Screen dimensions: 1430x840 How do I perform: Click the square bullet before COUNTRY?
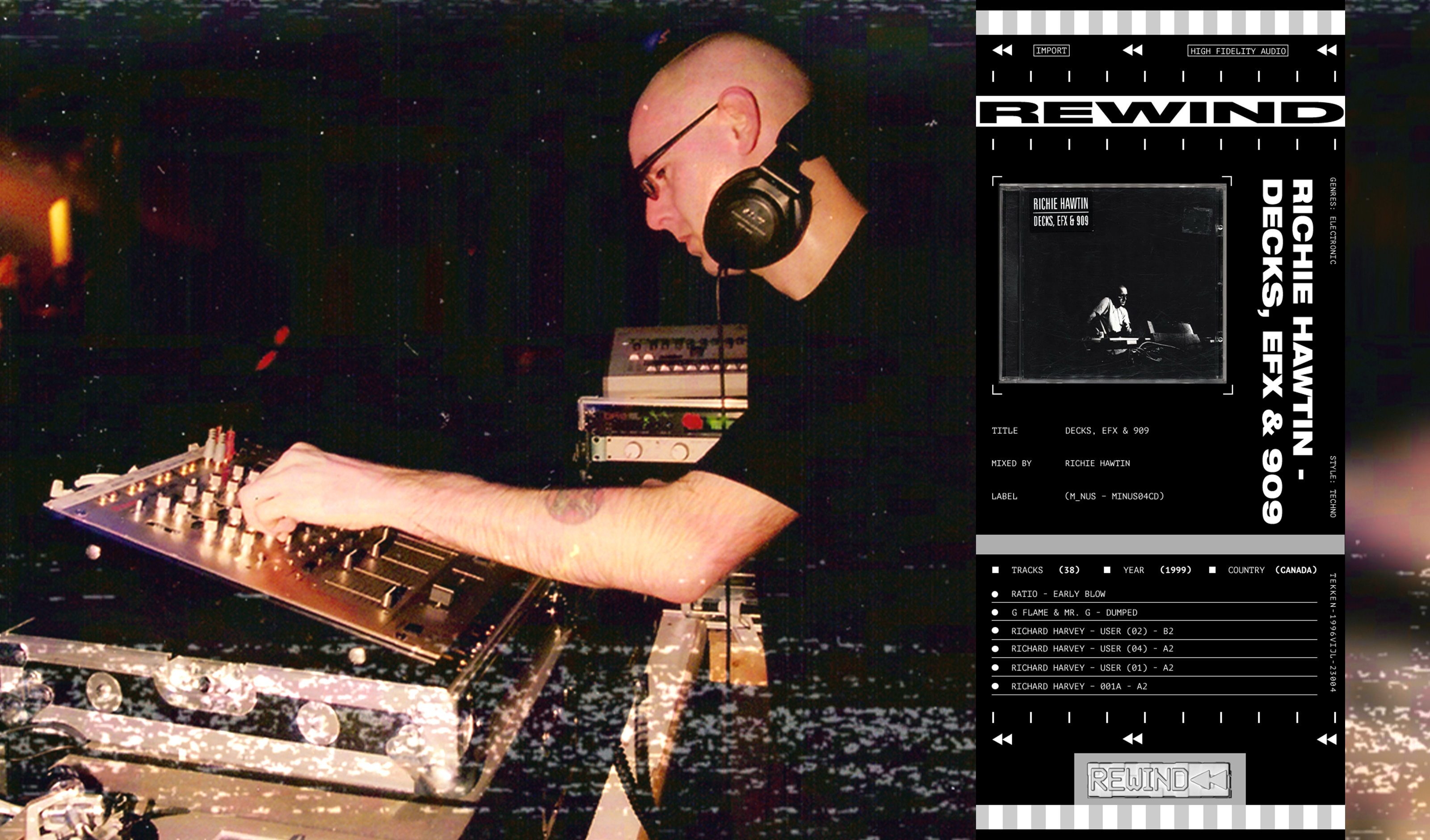coord(1212,570)
